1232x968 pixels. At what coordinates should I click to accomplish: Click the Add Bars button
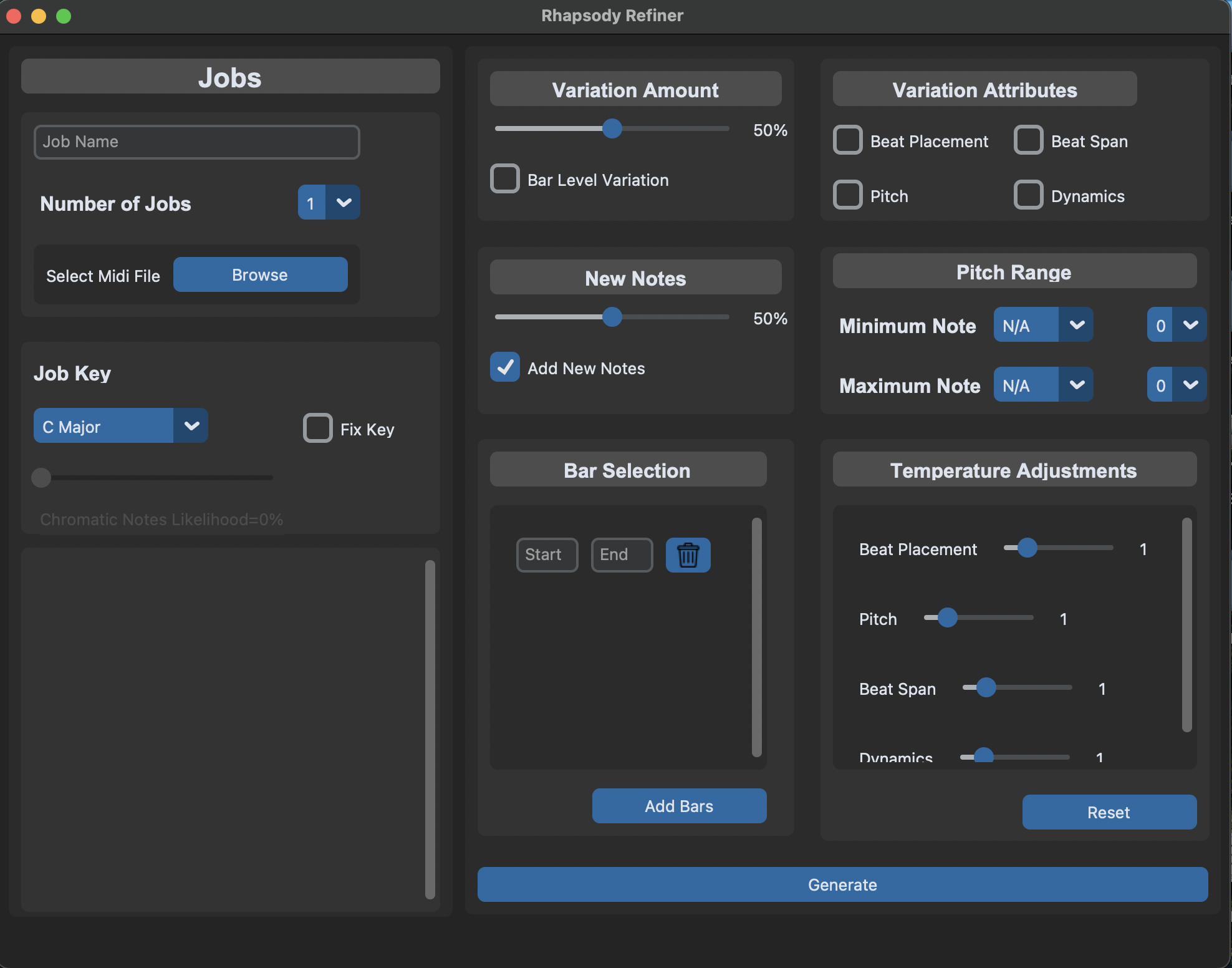(x=679, y=806)
